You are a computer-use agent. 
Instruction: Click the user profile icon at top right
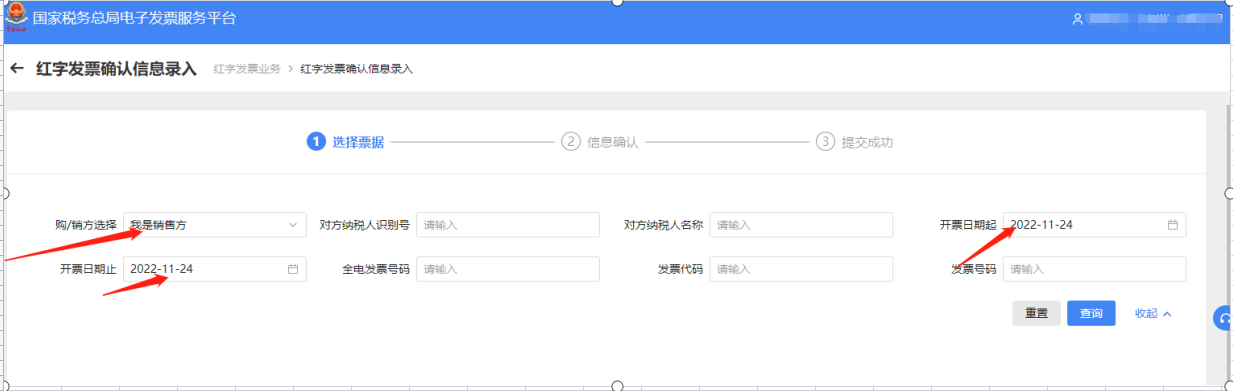1077,19
